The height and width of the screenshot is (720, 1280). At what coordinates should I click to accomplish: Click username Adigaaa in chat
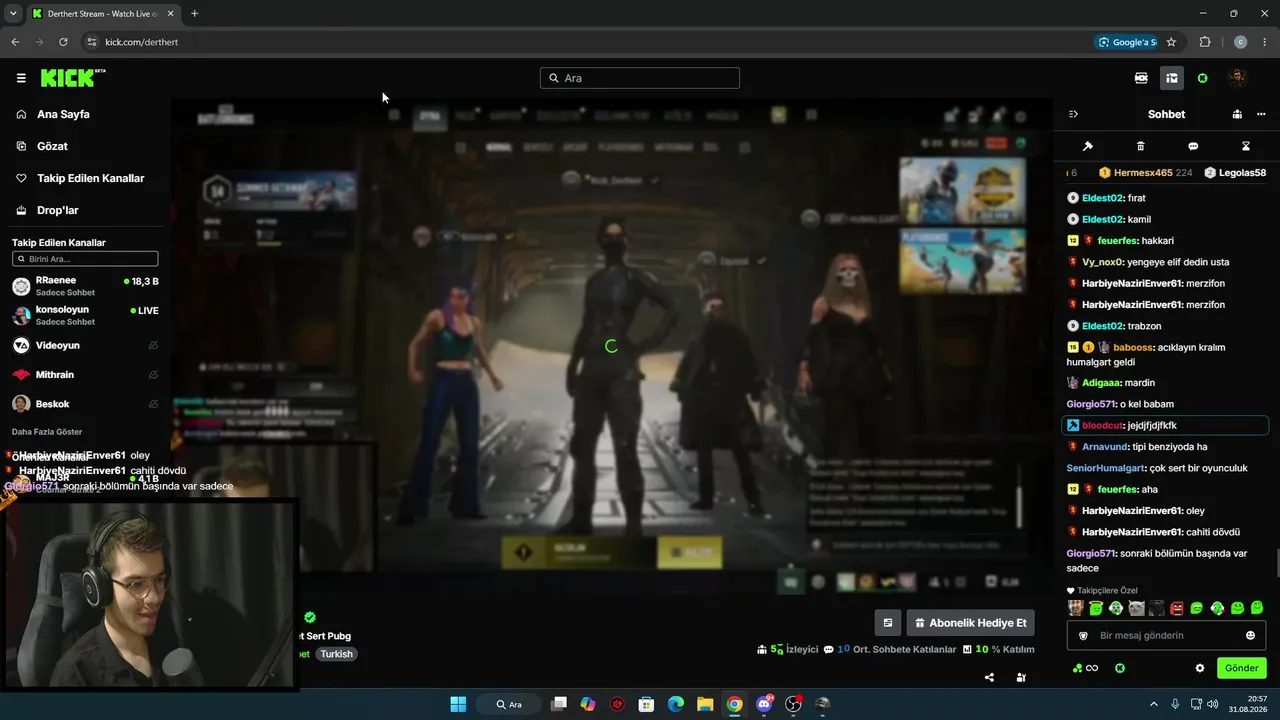pyautogui.click(x=1102, y=383)
